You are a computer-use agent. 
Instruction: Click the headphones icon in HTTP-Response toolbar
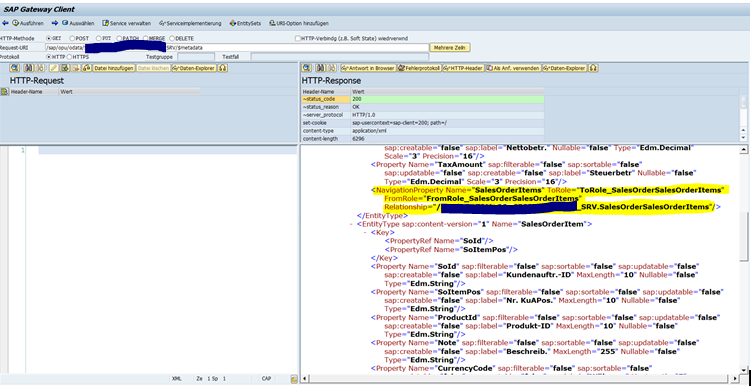point(593,68)
